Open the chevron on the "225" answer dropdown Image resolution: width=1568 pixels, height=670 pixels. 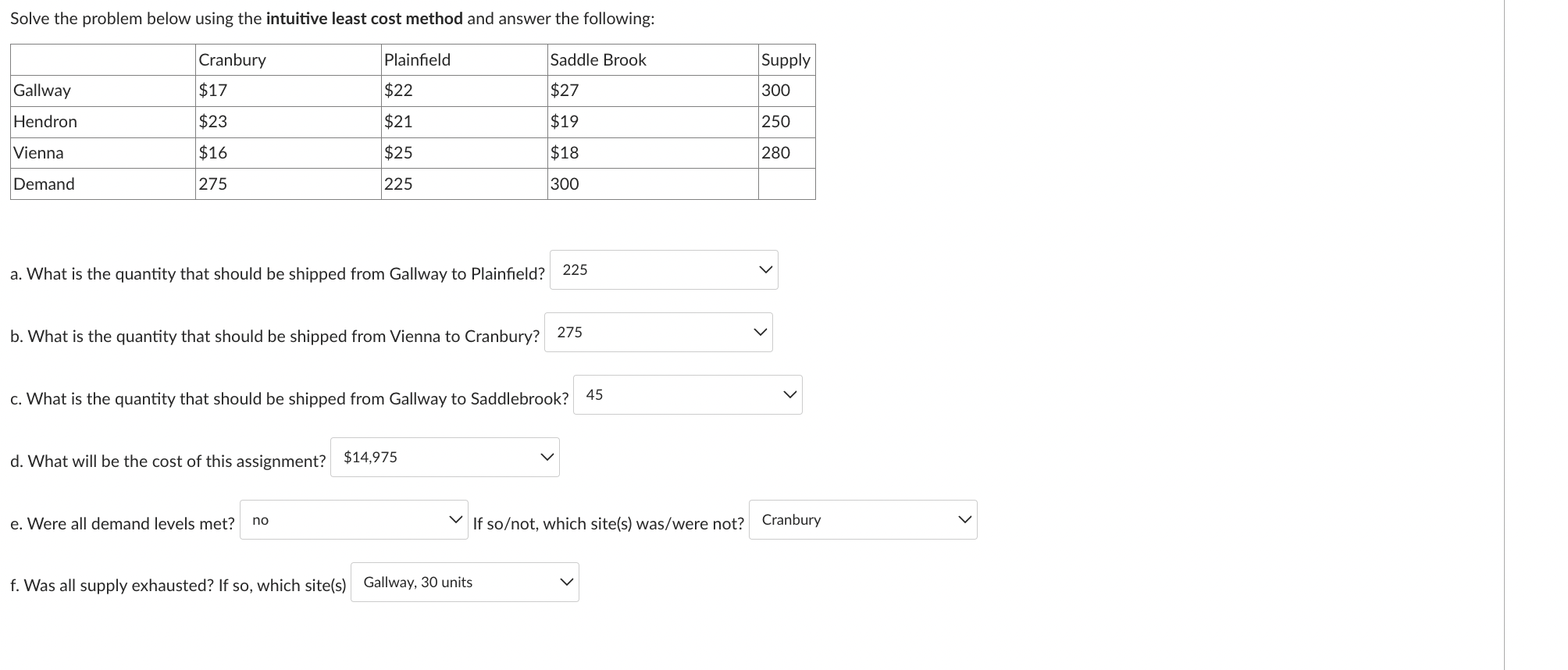point(764,269)
